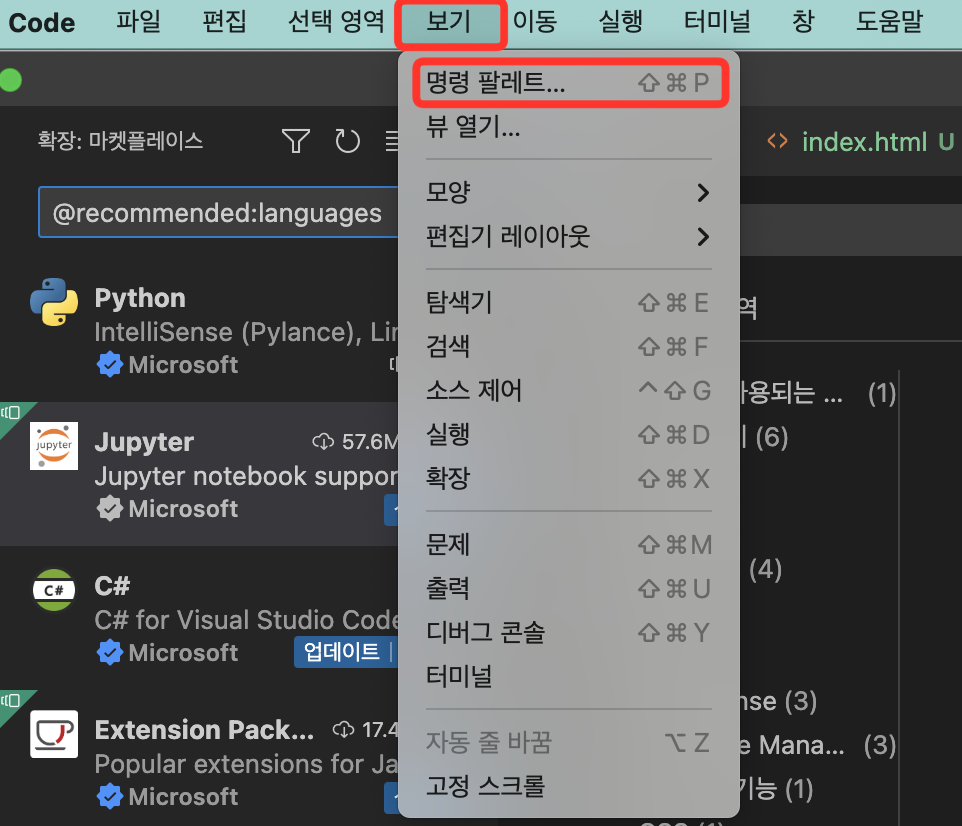Click the C# extension logo

[x=54, y=590]
